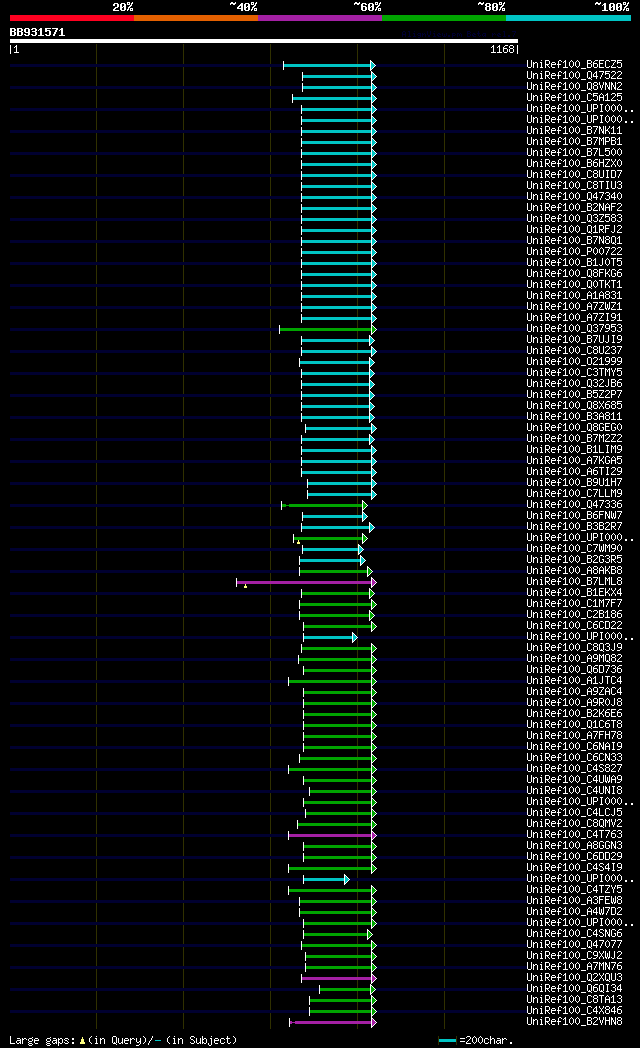The height and width of the screenshot is (1048, 640).
Task: Click the cyan ~100% identity legend segment
Action: (x=569, y=18)
